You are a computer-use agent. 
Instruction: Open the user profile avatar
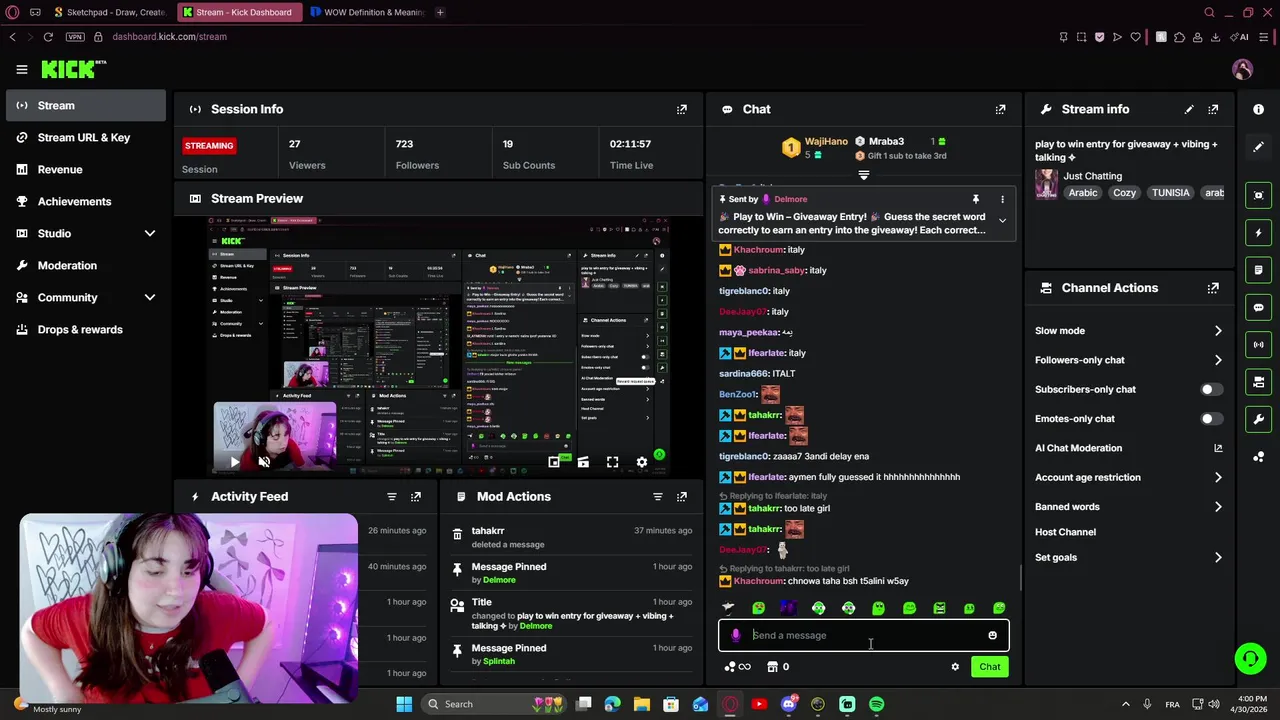[1243, 69]
